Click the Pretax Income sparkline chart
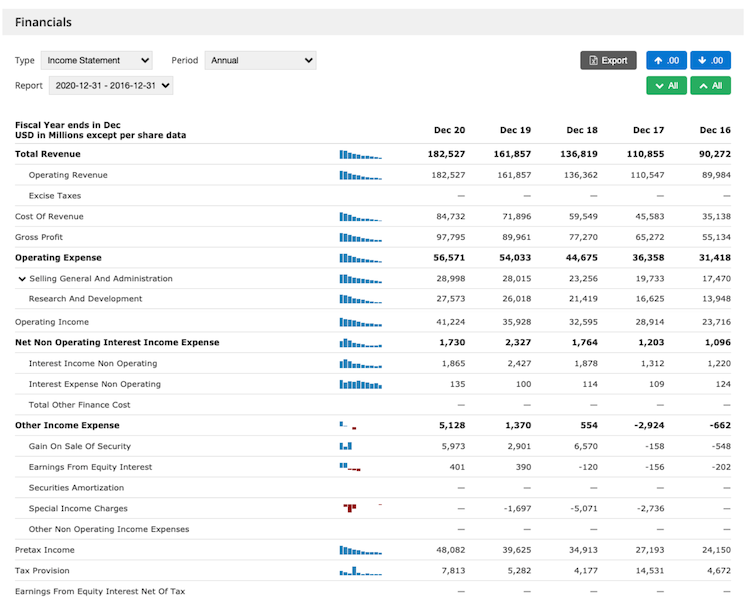 pyautogui.click(x=361, y=551)
